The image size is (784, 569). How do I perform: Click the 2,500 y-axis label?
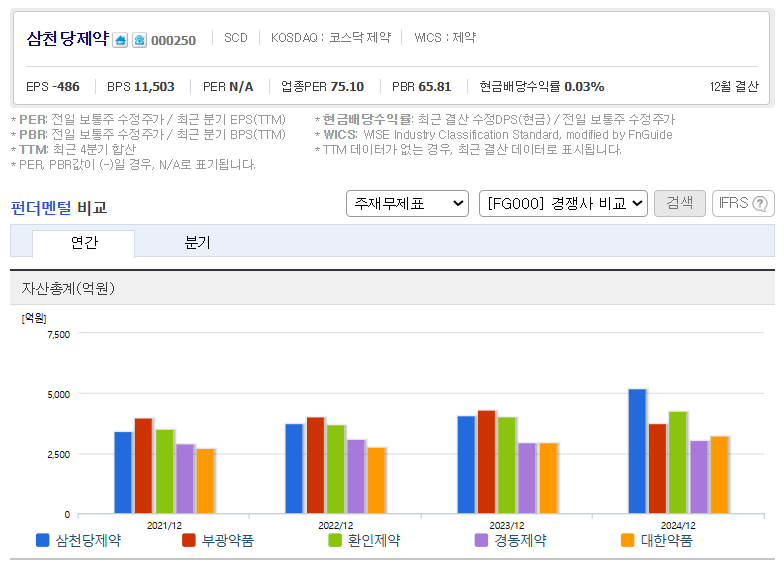pos(58,454)
